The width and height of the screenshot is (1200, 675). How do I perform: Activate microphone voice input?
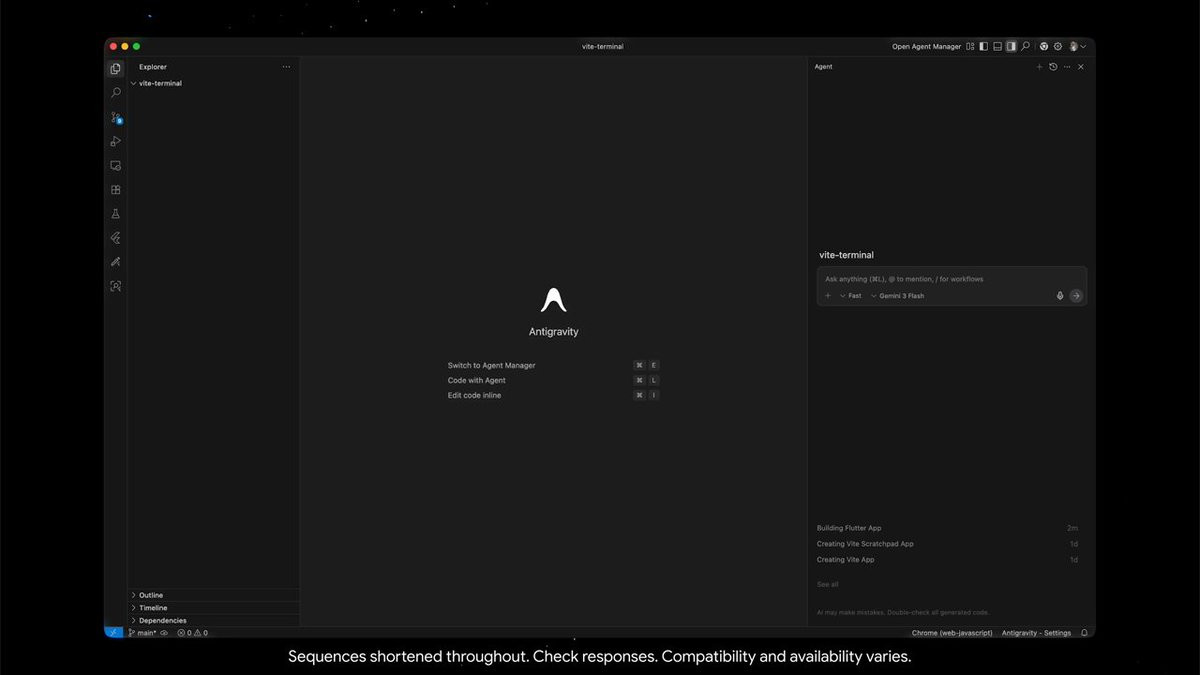(1060, 296)
